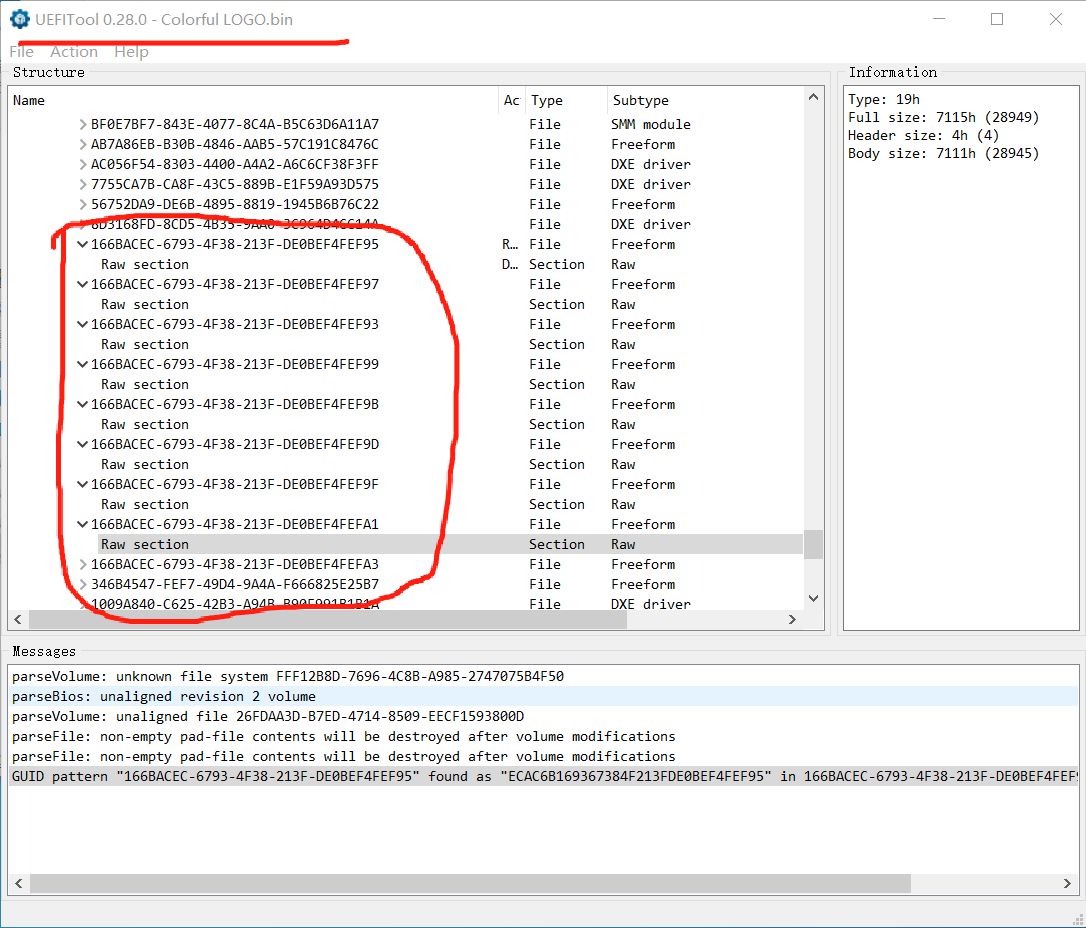Expand BF0E7BF7-843E-4077 SMM module entry

pos(82,125)
